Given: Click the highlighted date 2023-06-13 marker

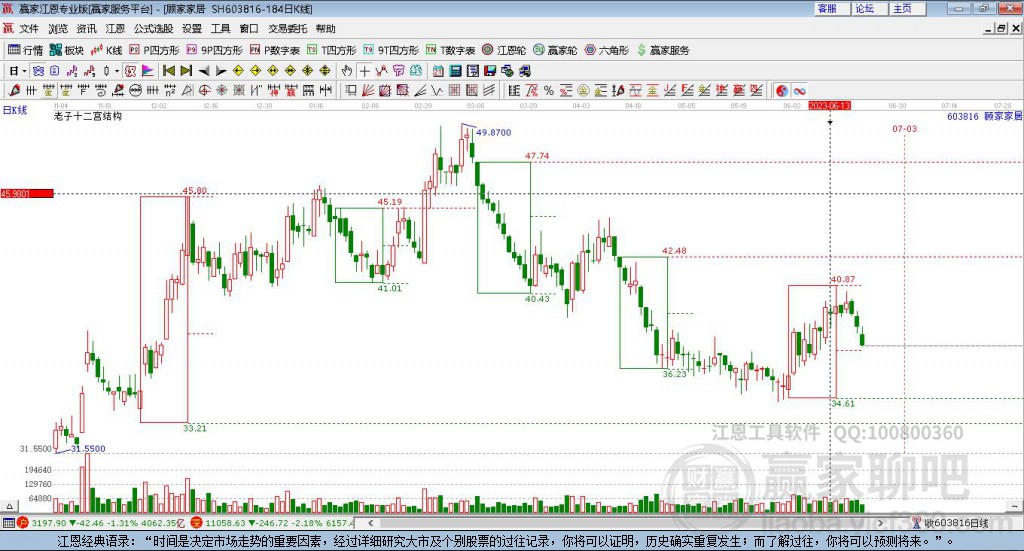Looking at the screenshot, I should [x=829, y=105].
